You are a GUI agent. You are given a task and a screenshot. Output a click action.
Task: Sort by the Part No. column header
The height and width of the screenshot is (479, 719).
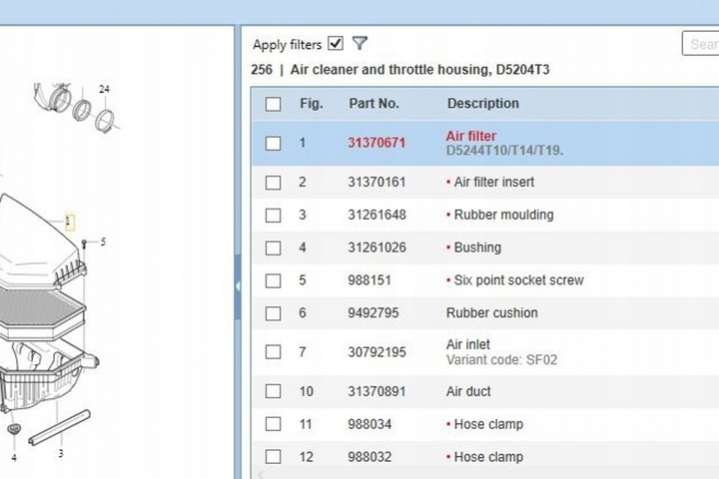point(374,104)
